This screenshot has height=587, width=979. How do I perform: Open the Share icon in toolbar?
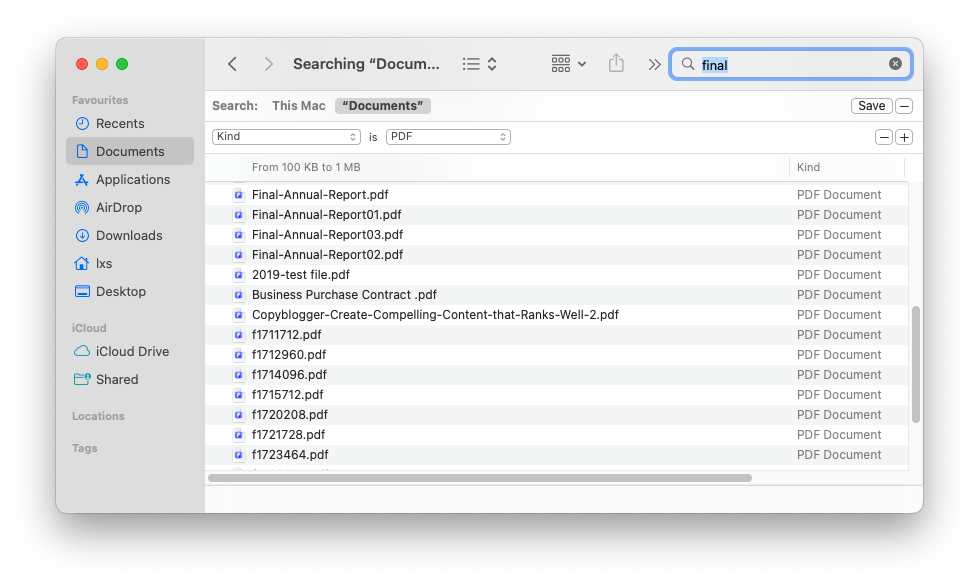(616, 63)
